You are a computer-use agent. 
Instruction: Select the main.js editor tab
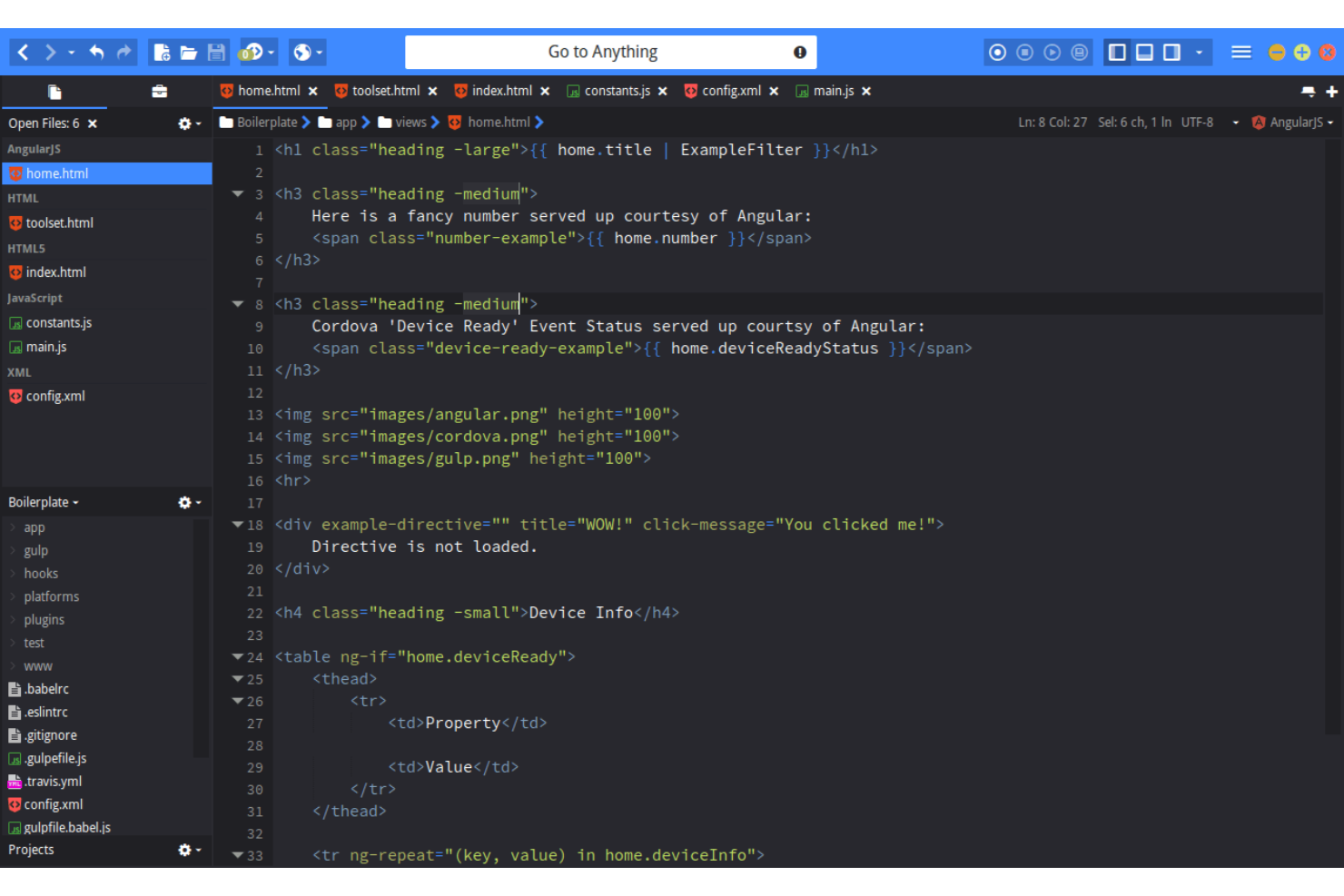point(833,91)
